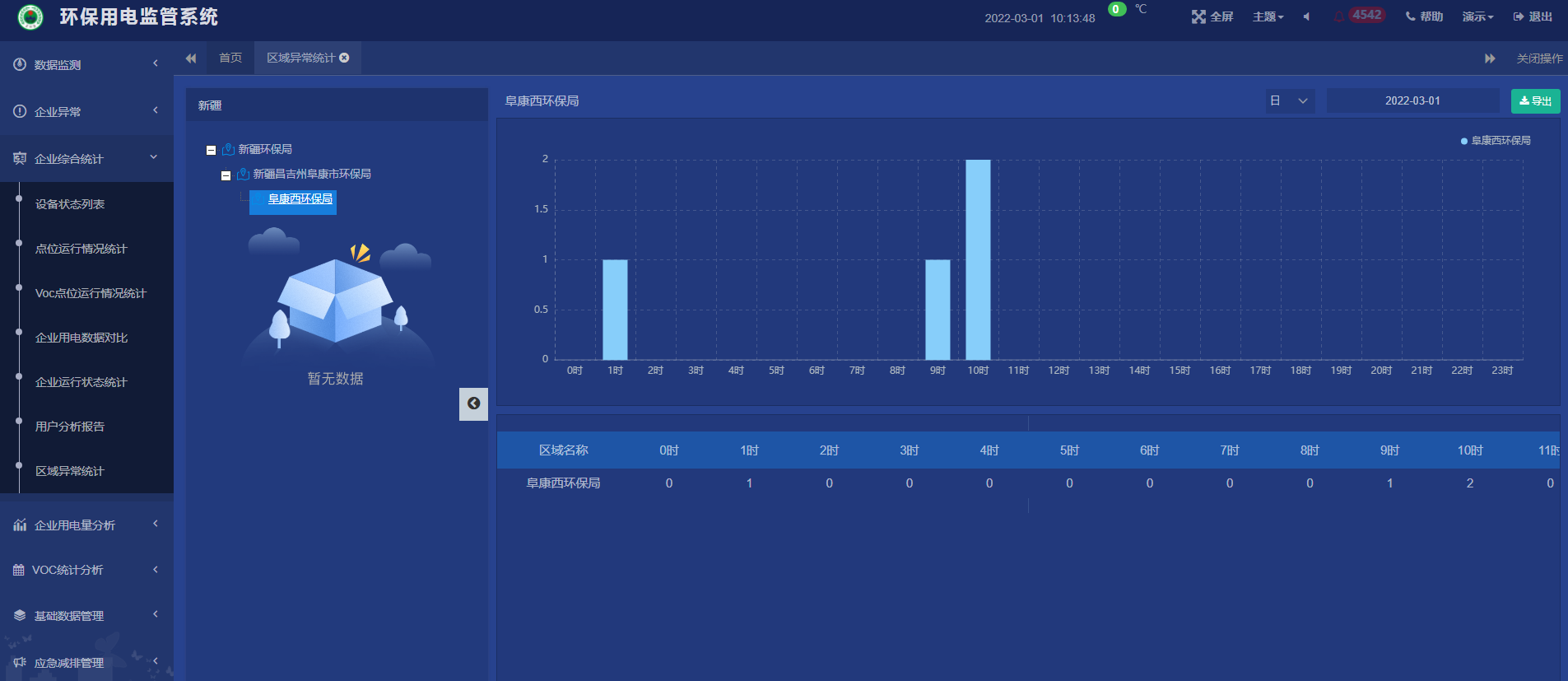Click the notification bell with 4542 badge

[x=1339, y=16]
